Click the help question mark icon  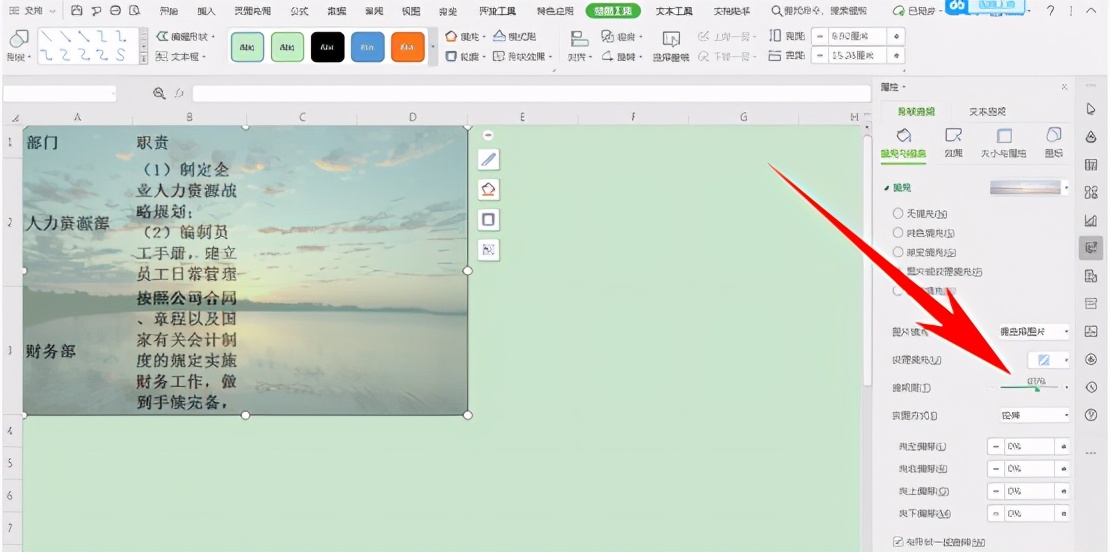[x=1050, y=11]
